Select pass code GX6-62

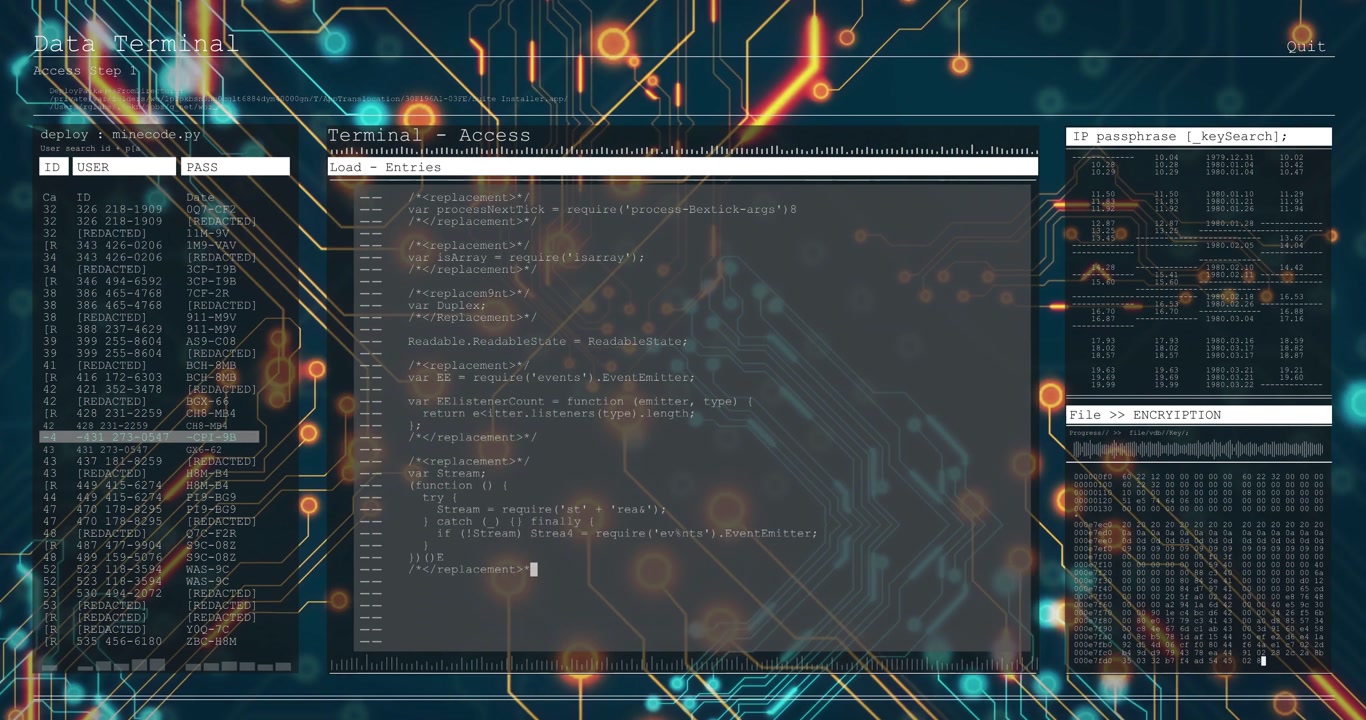click(x=204, y=449)
